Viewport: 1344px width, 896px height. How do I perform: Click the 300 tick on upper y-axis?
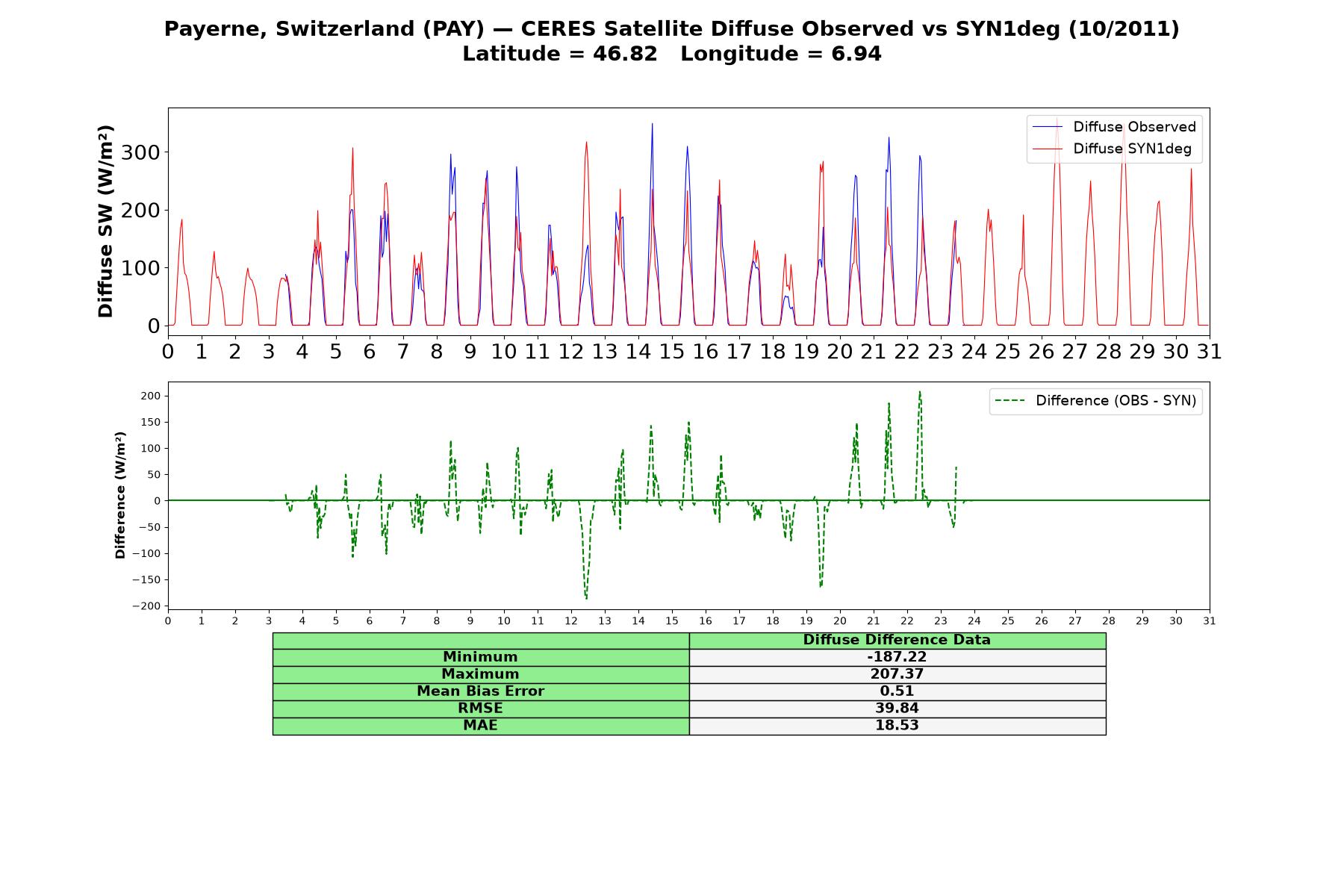pos(142,152)
